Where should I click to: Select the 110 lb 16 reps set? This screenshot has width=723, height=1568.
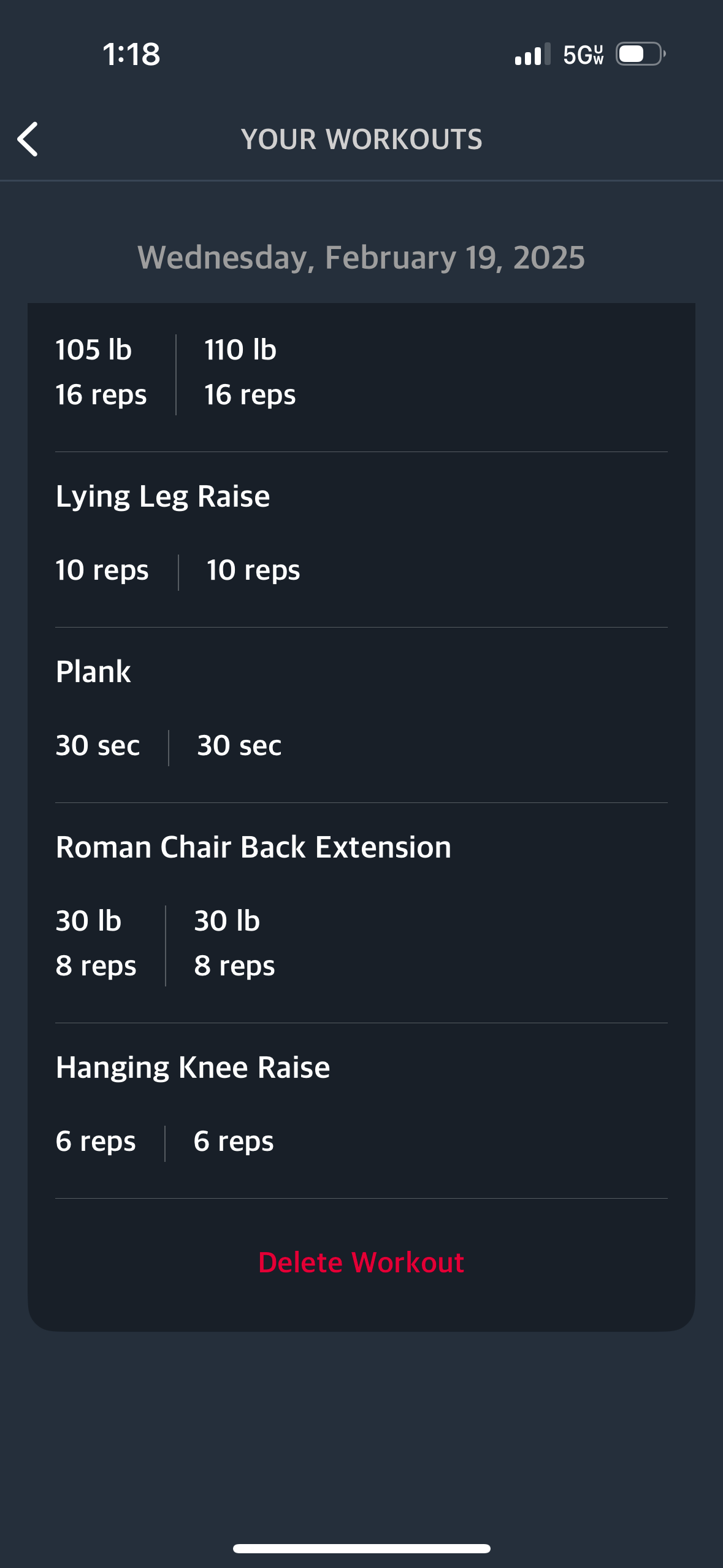(x=250, y=372)
